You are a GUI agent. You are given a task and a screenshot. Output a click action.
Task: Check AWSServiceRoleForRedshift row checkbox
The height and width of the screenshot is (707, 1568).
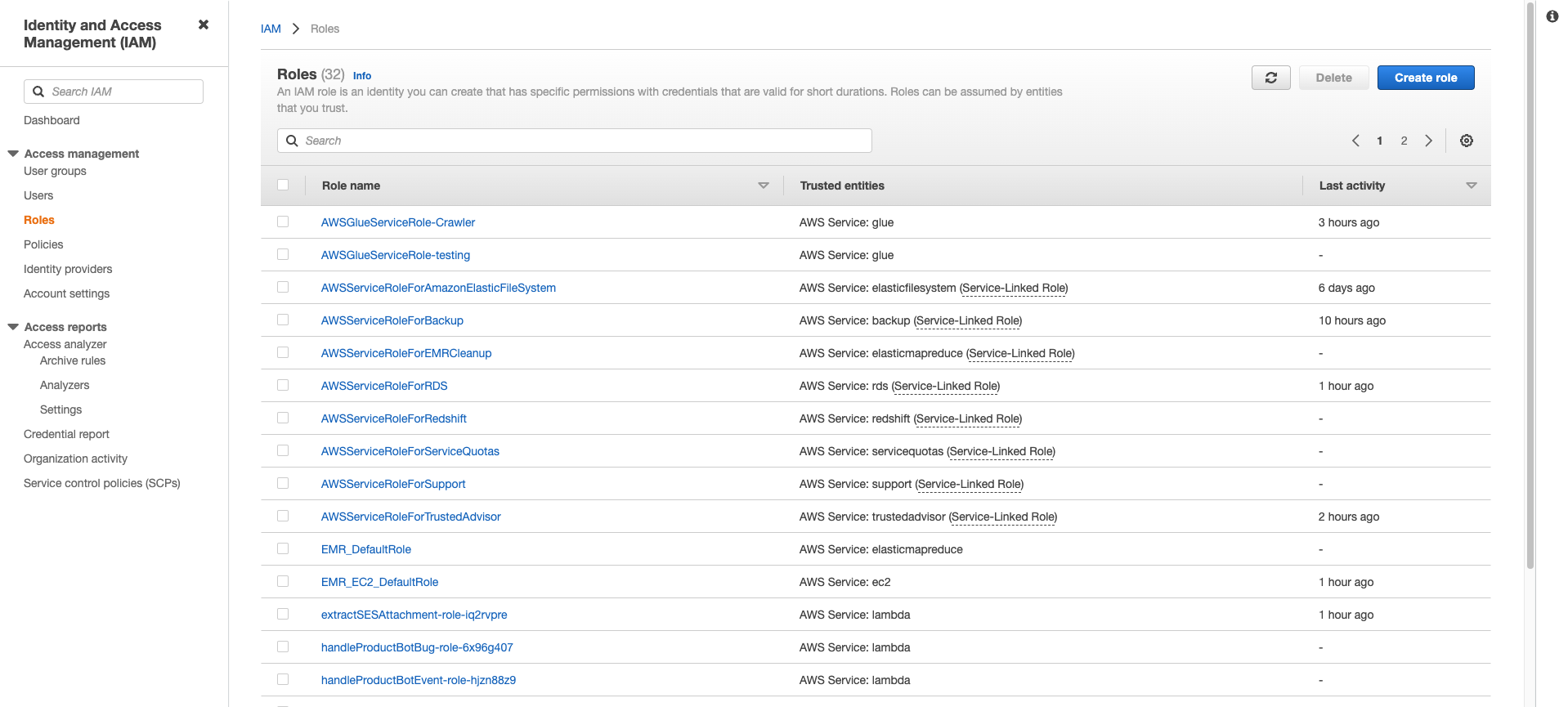283,418
